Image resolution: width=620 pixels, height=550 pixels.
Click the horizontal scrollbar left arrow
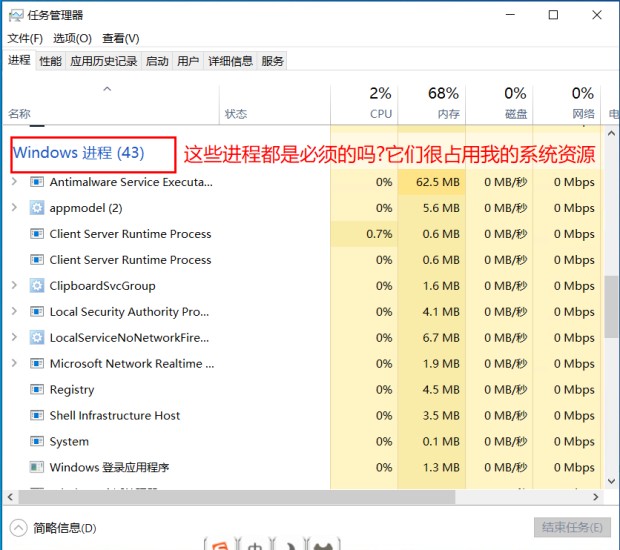(11, 497)
